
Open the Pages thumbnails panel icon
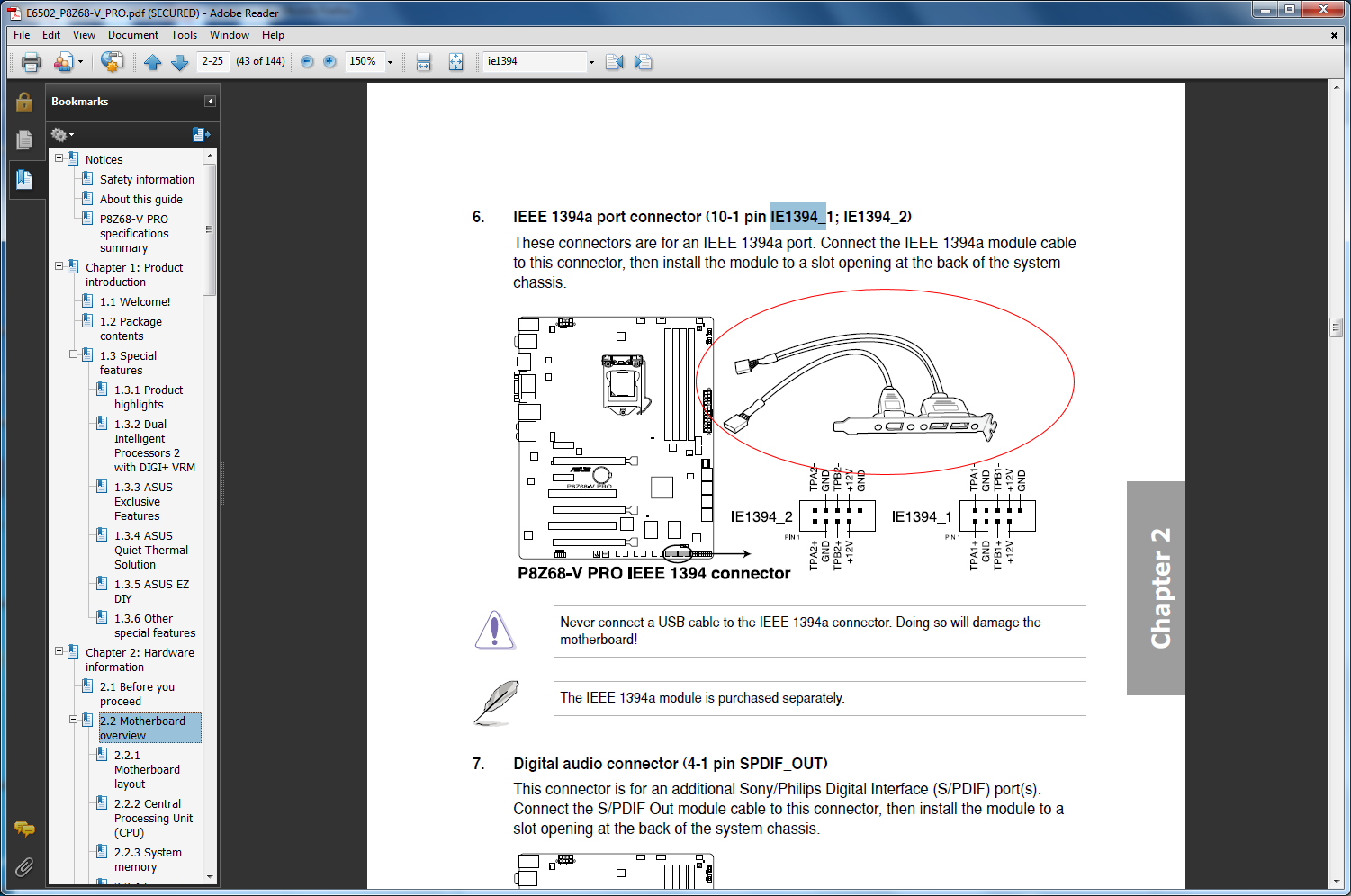pyautogui.click(x=24, y=139)
